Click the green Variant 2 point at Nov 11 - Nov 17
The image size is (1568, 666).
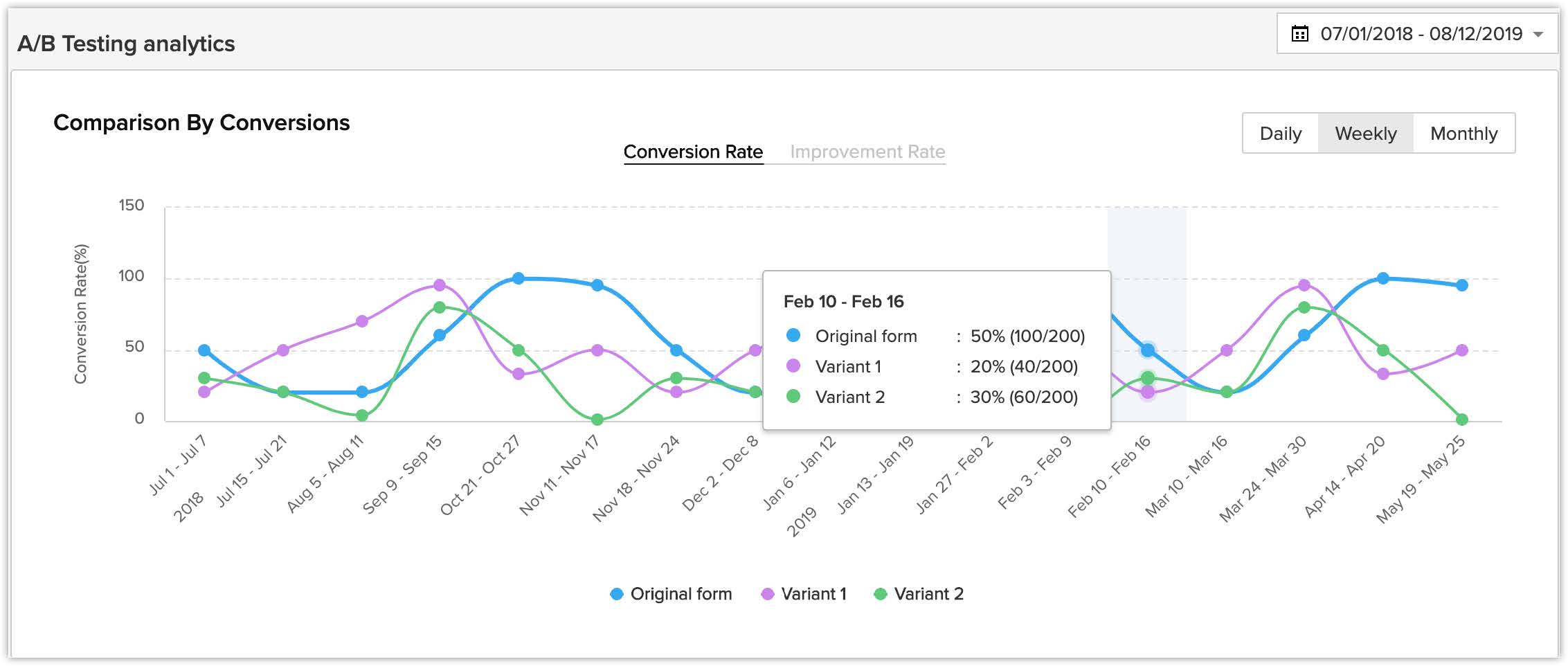[x=597, y=420]
